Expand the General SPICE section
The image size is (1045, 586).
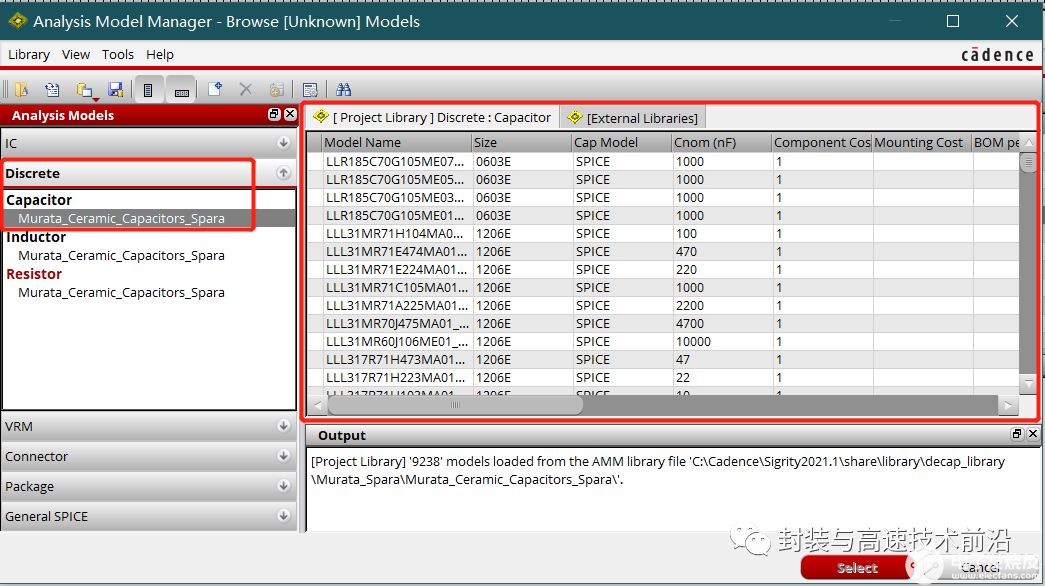[283, 517]
